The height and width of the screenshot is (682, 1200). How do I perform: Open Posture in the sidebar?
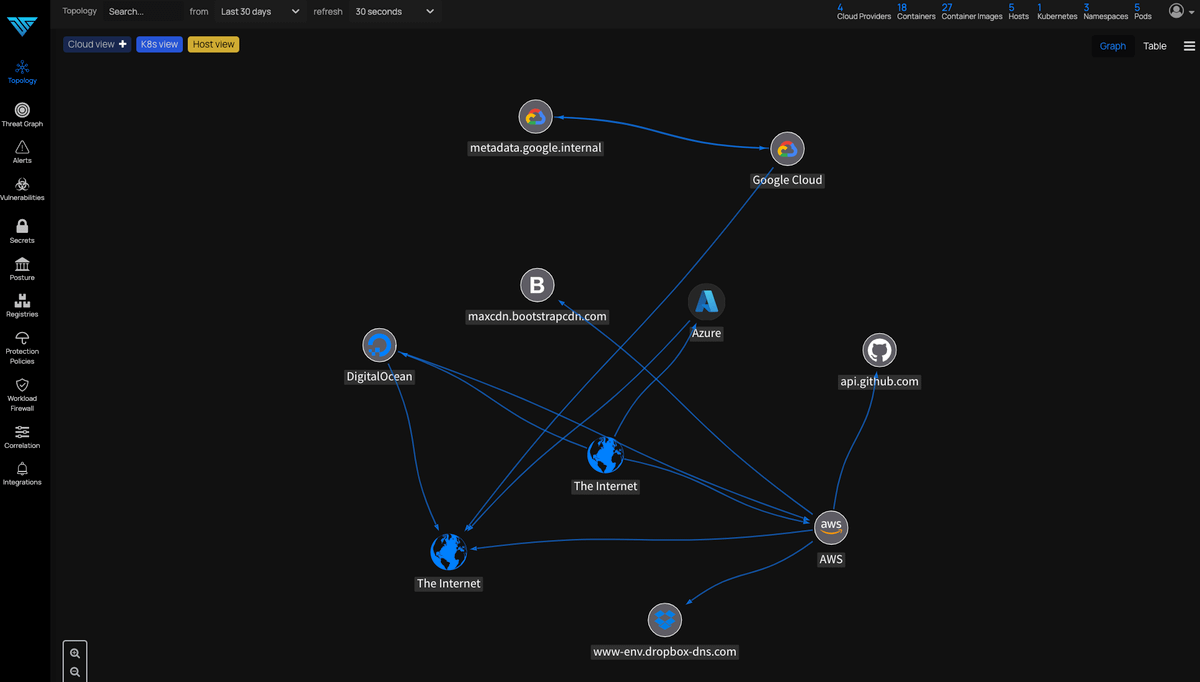click(x=22, y=264)
